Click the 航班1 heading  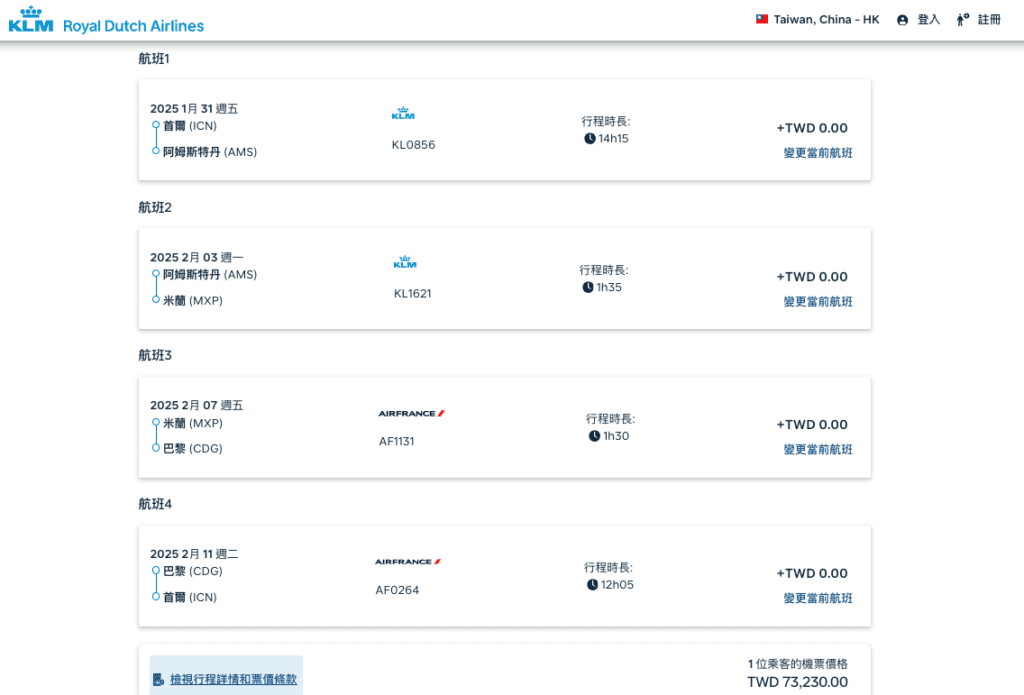coord(154,59)
